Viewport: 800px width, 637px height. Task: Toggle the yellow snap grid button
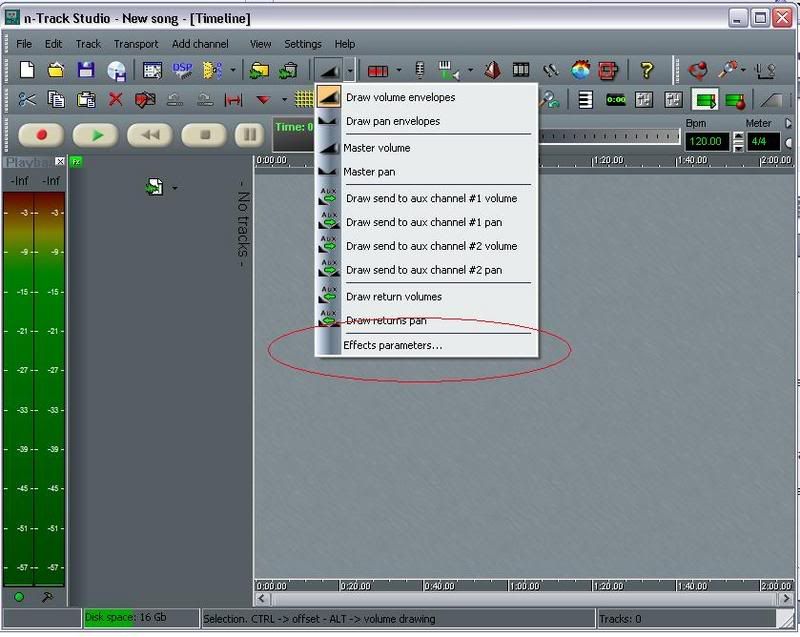point(304,99)
